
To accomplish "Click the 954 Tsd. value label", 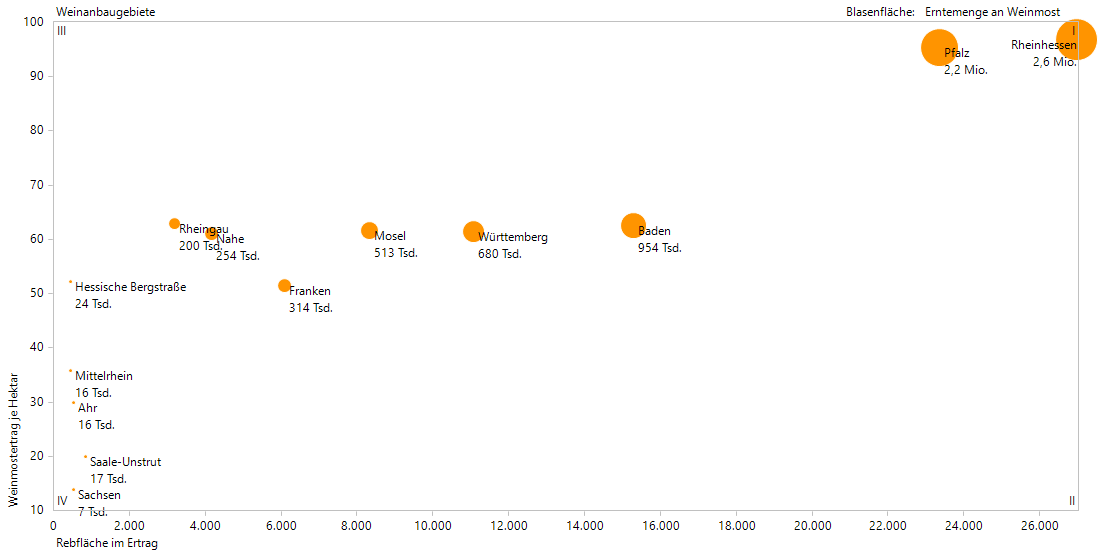I will click(659, 248).
